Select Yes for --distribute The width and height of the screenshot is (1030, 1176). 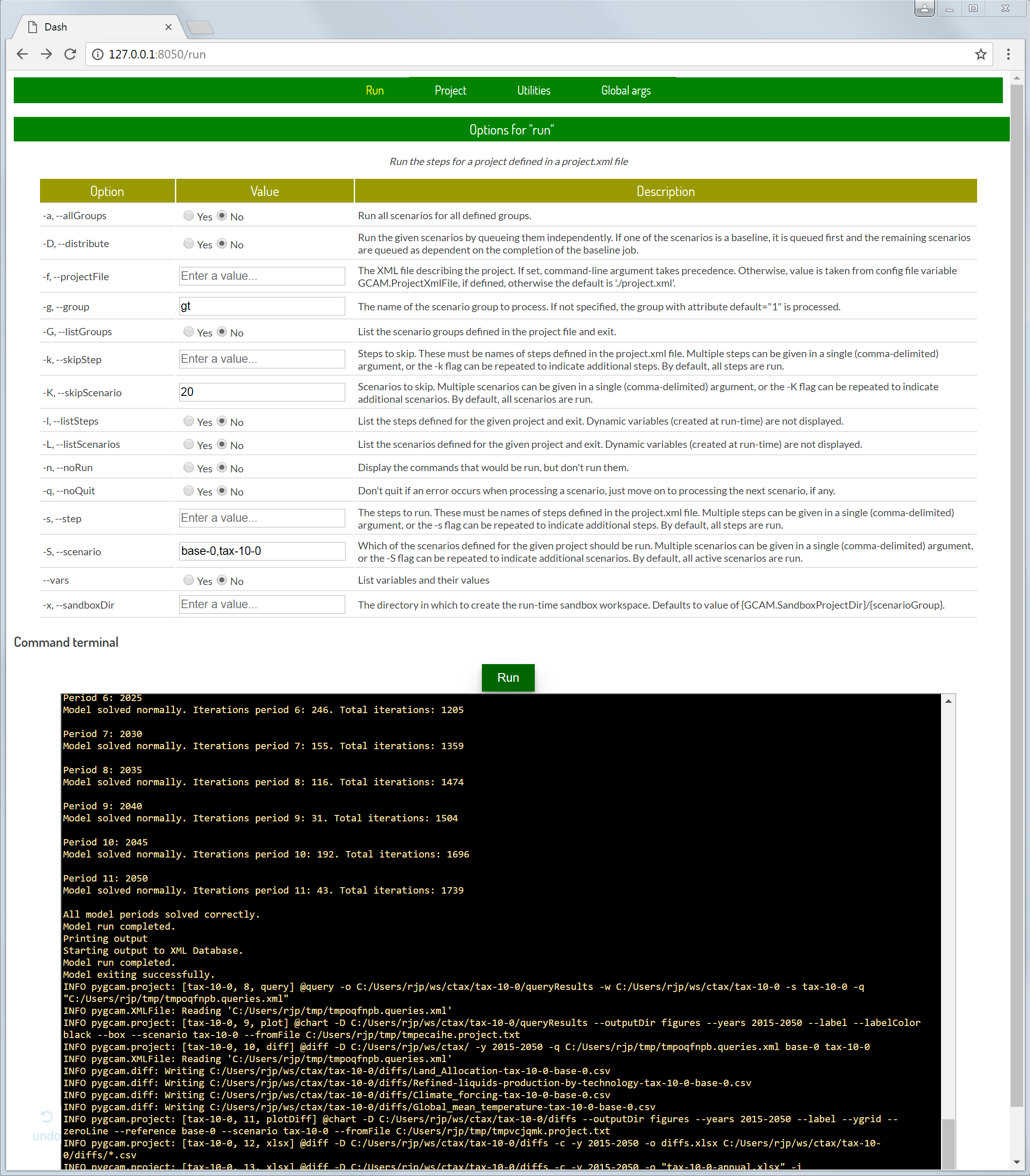[x=189, y=244]
